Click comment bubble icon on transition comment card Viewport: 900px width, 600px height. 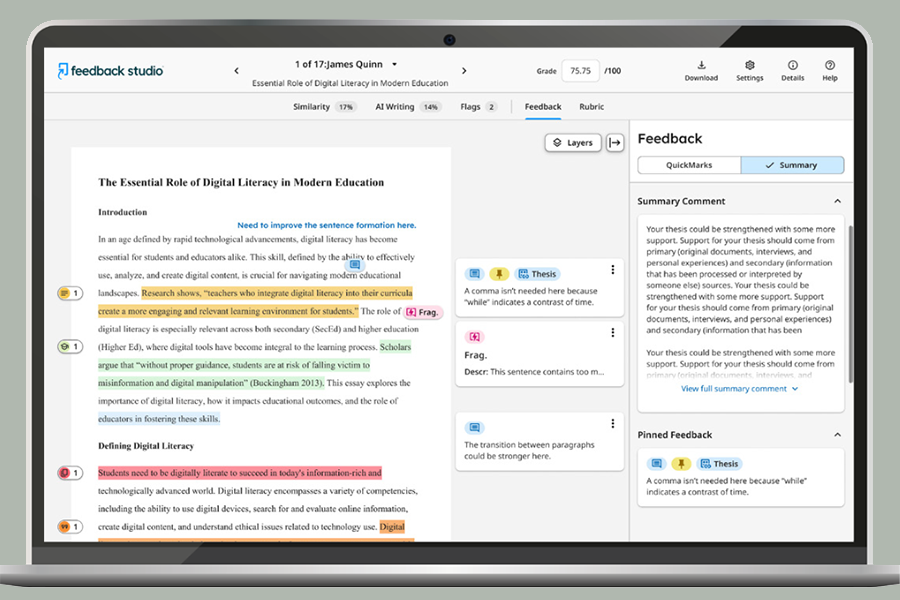tap(474, 427)
